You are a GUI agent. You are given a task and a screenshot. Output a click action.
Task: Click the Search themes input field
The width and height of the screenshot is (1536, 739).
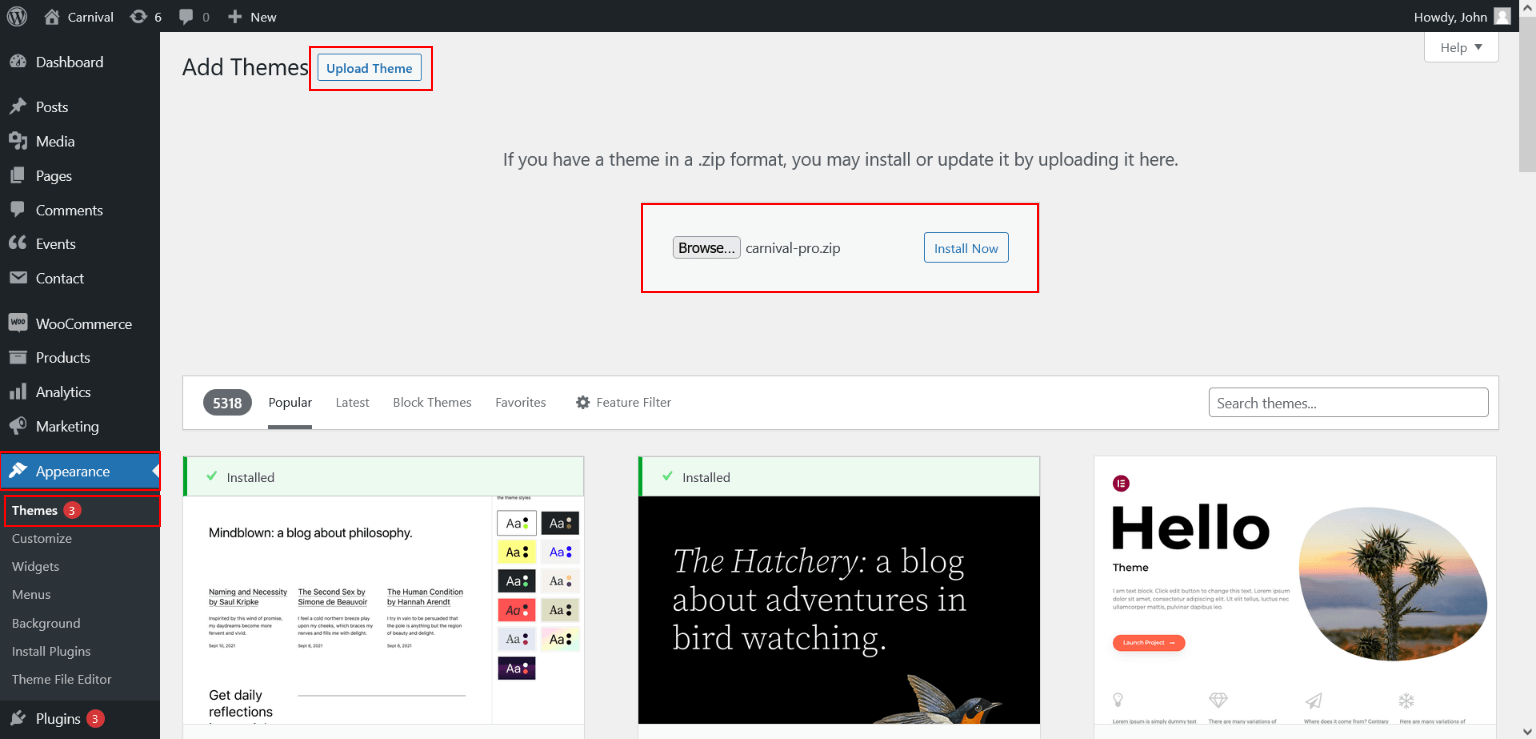1348,403
